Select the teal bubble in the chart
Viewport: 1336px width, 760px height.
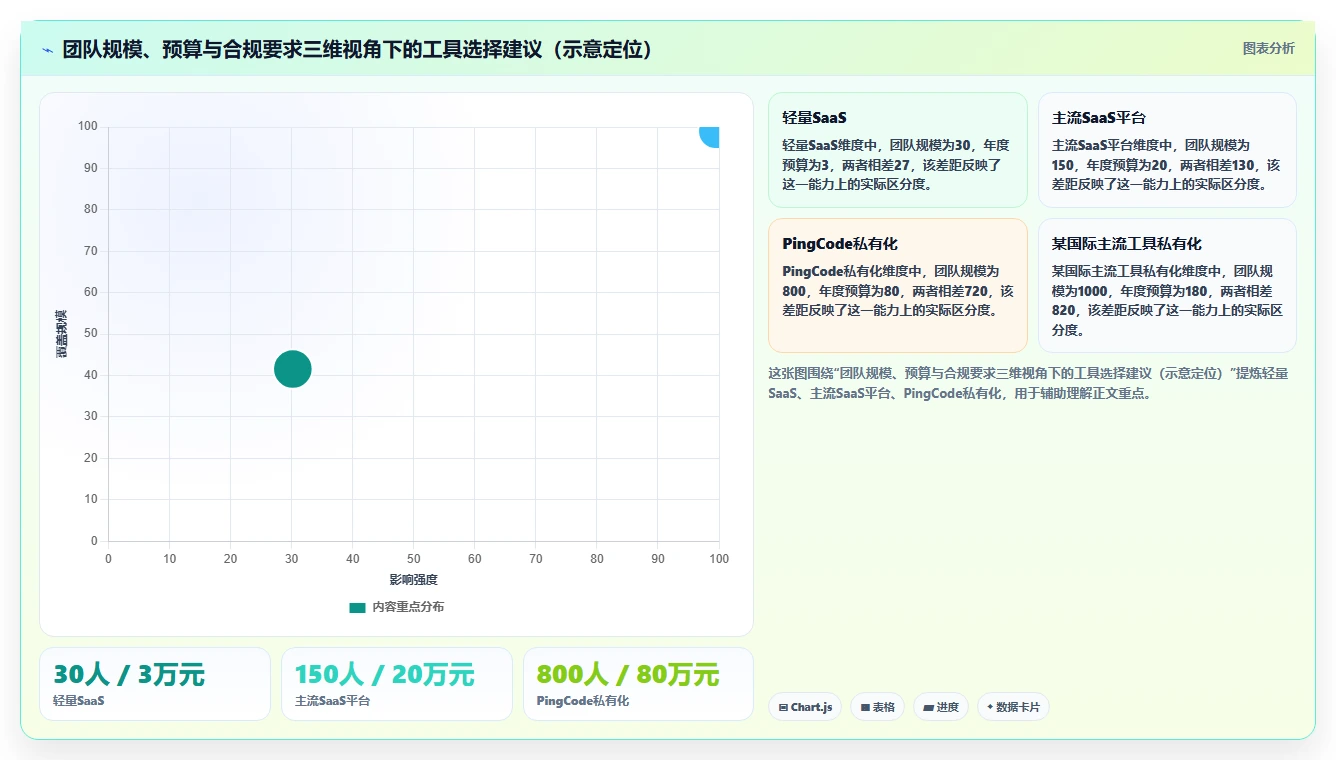click(x=292, y=369)
